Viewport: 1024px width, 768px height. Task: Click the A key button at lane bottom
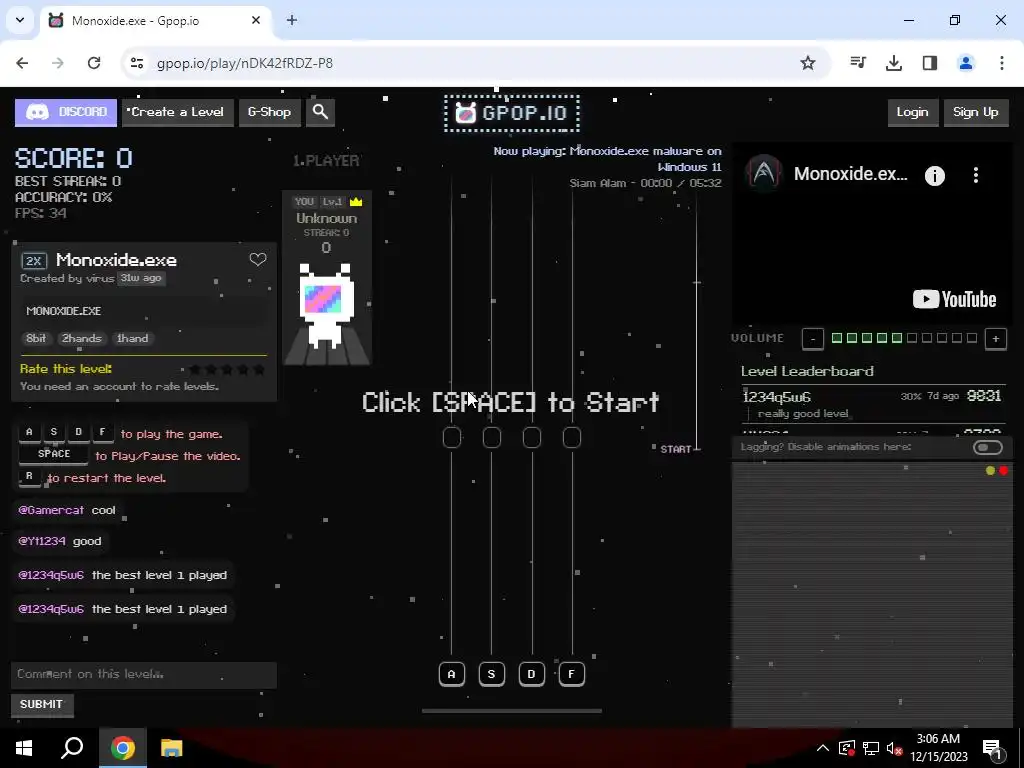point(452,674)
